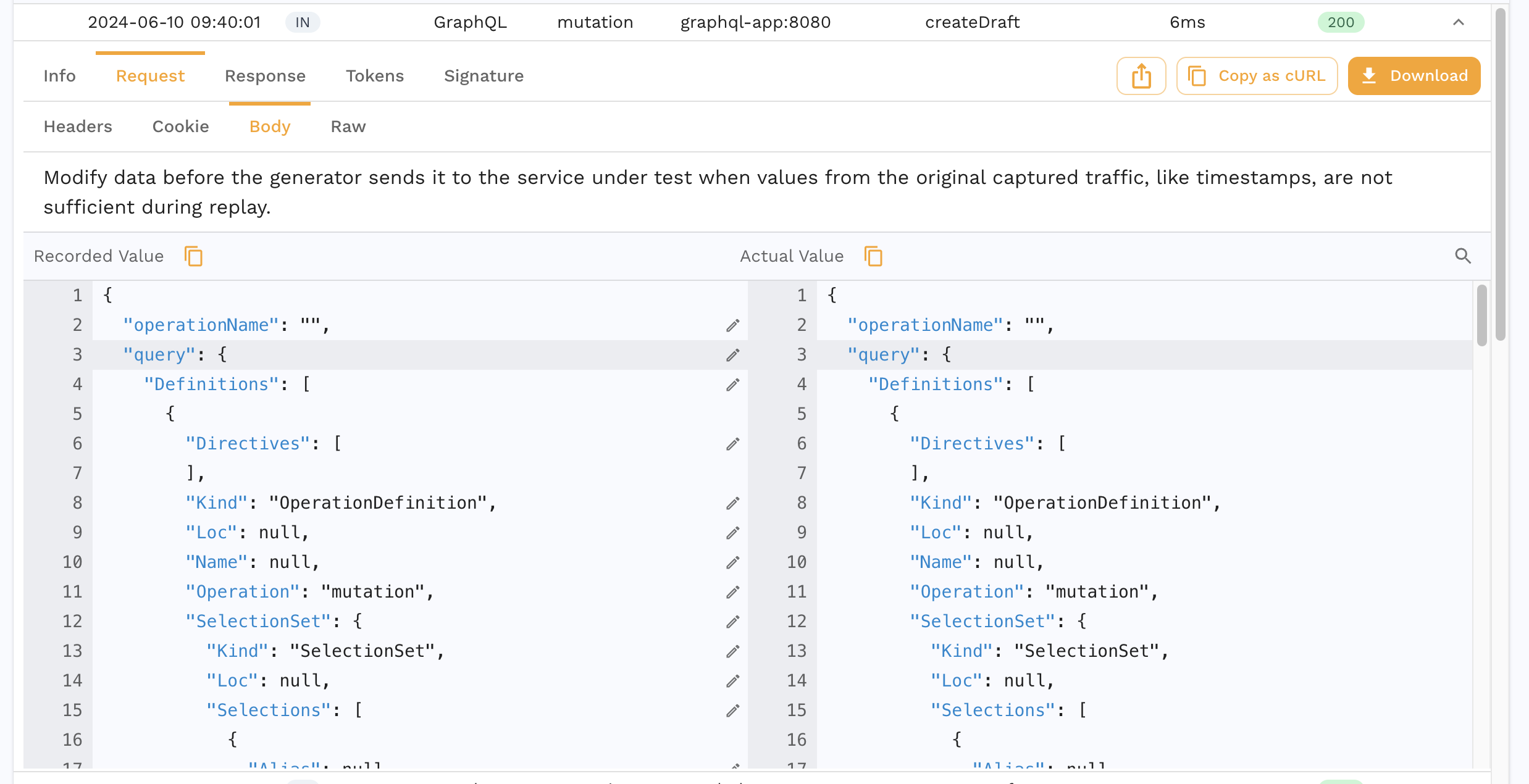Click the 200 status badge
The height and width of the screenshot is (784, 1529).
[1341, 22]
